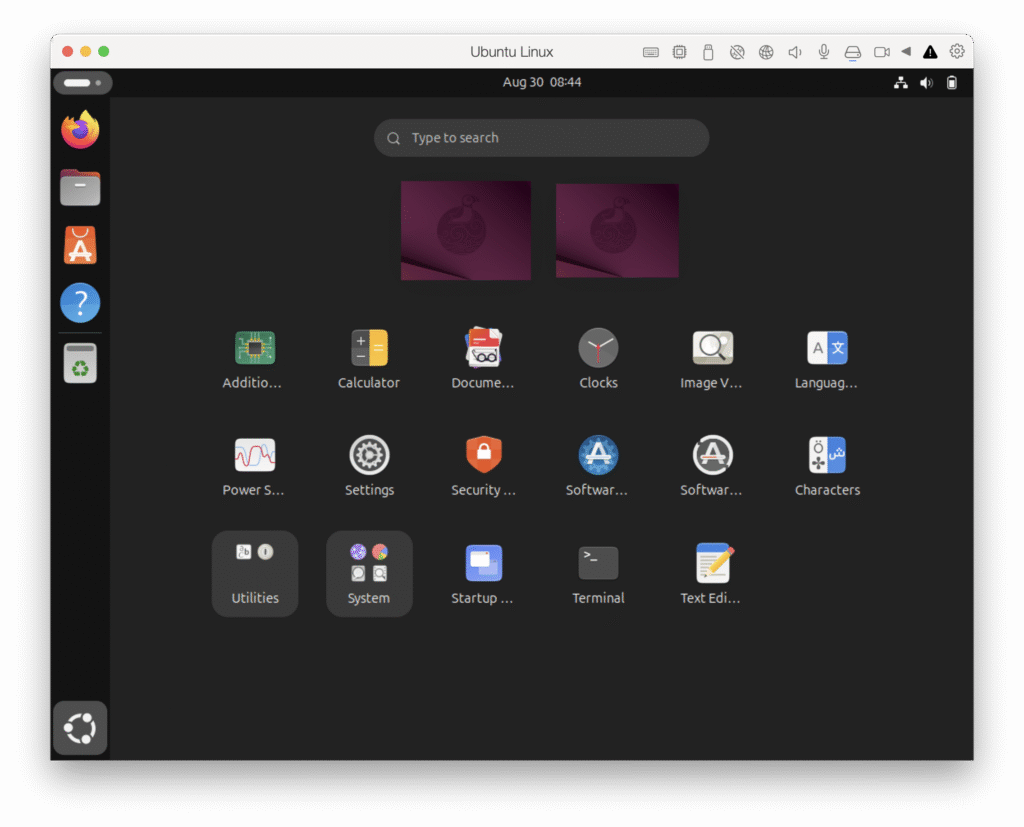The width and height of the screenshot is (1024, 827).
Task: Open Firefox from the dock
Action: [x=80, y=130]
